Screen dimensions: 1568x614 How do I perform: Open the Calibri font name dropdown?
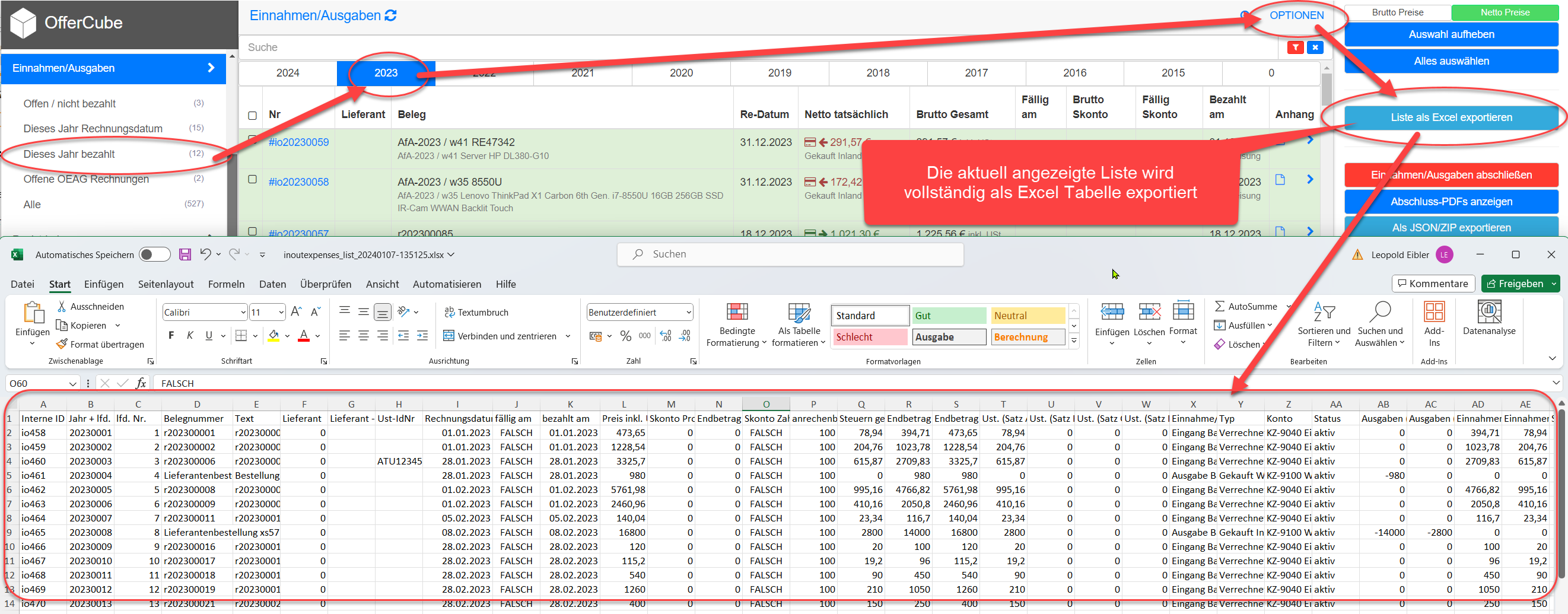pos(243,312)
